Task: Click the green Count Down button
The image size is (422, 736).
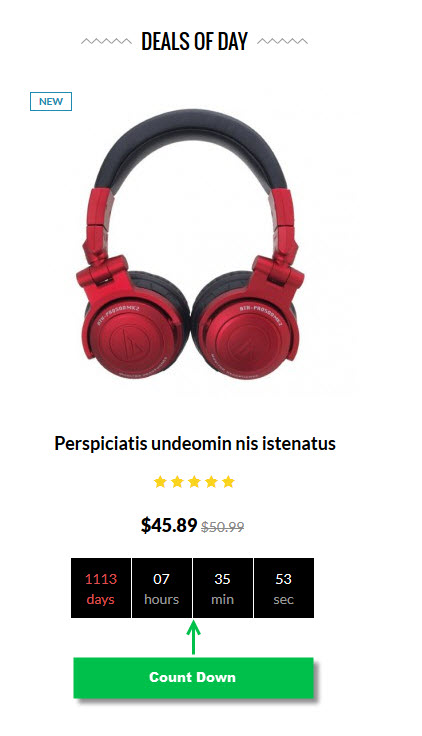Action: [193, 677]
